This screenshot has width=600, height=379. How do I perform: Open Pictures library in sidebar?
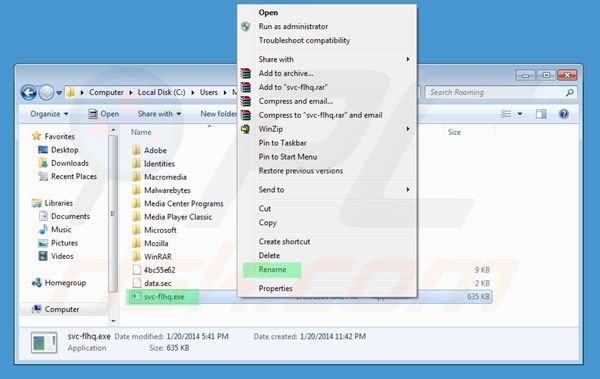[58, 243]
